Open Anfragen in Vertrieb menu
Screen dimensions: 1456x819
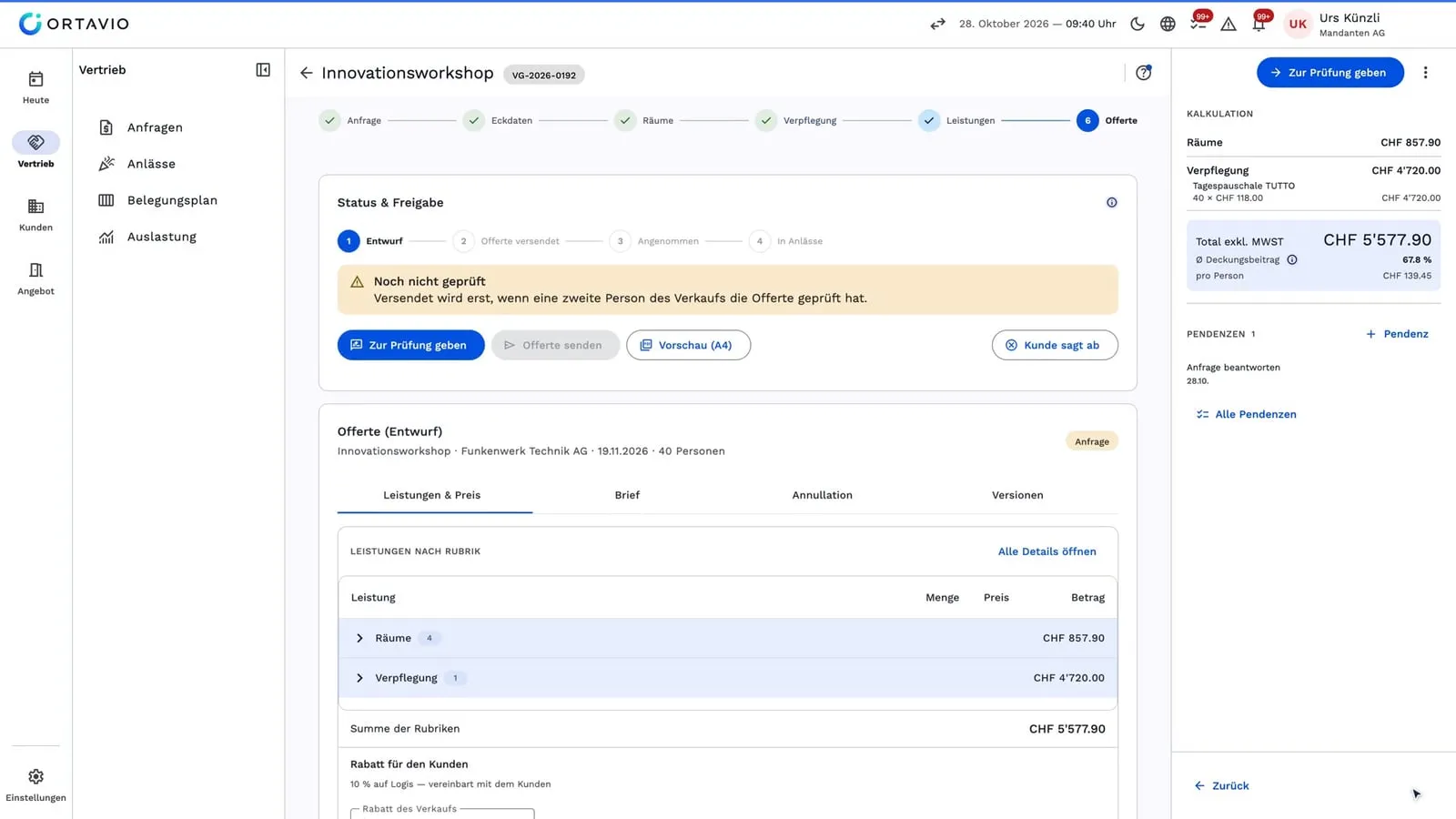coord(155,127)
